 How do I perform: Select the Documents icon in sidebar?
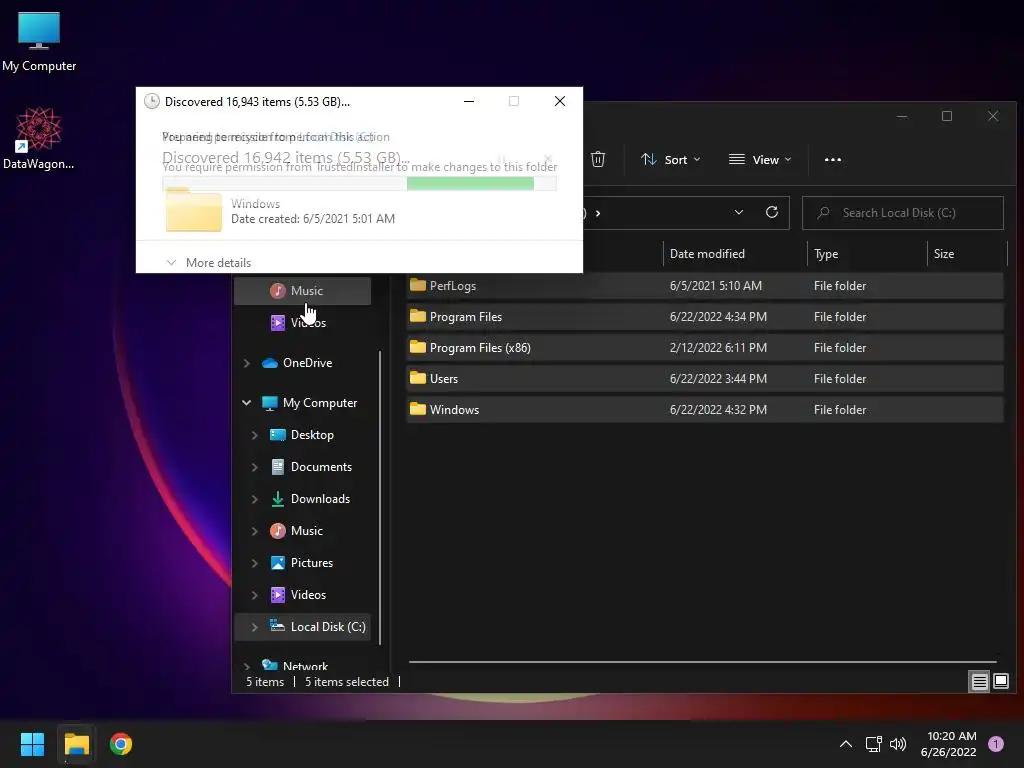(x=278, y=467)
